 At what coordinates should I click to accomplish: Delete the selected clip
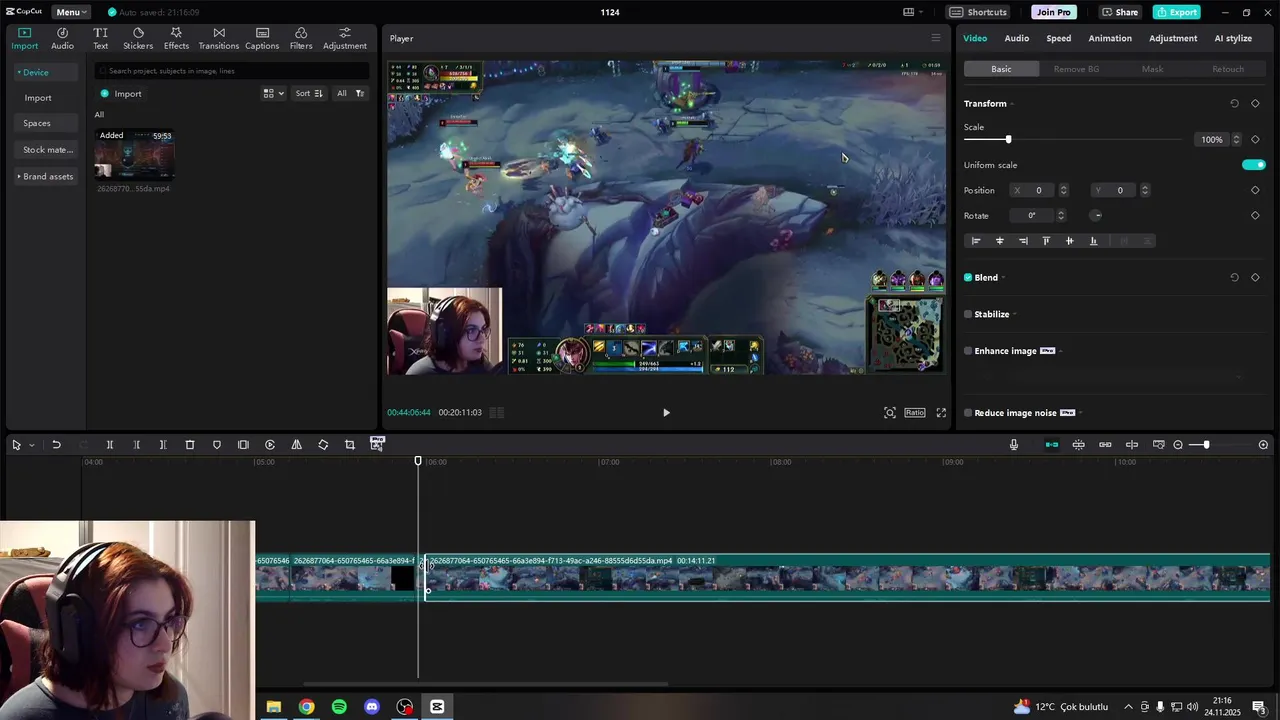point(190,445)
